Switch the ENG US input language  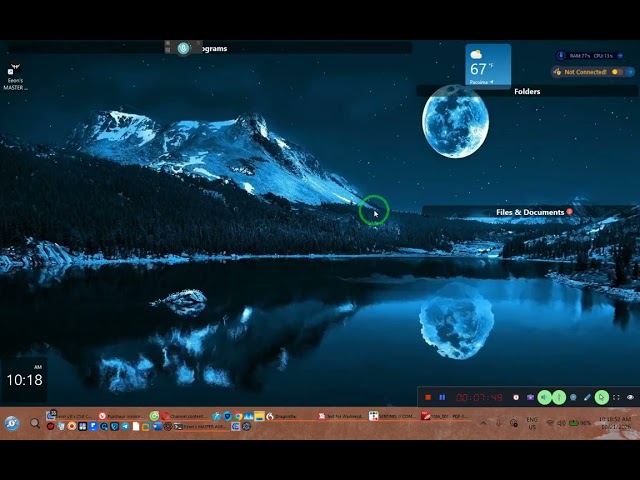tap(532, 423)
